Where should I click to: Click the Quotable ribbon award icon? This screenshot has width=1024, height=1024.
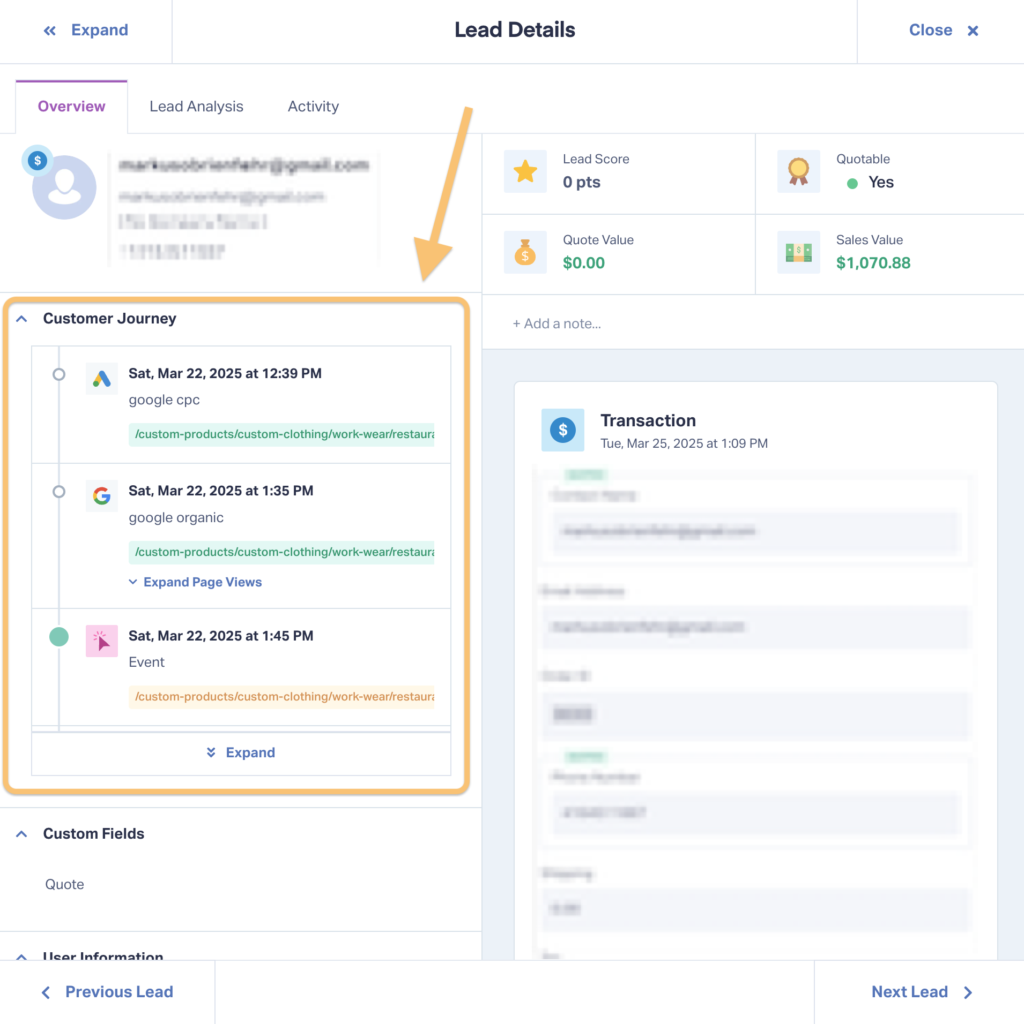coord(798,172)
